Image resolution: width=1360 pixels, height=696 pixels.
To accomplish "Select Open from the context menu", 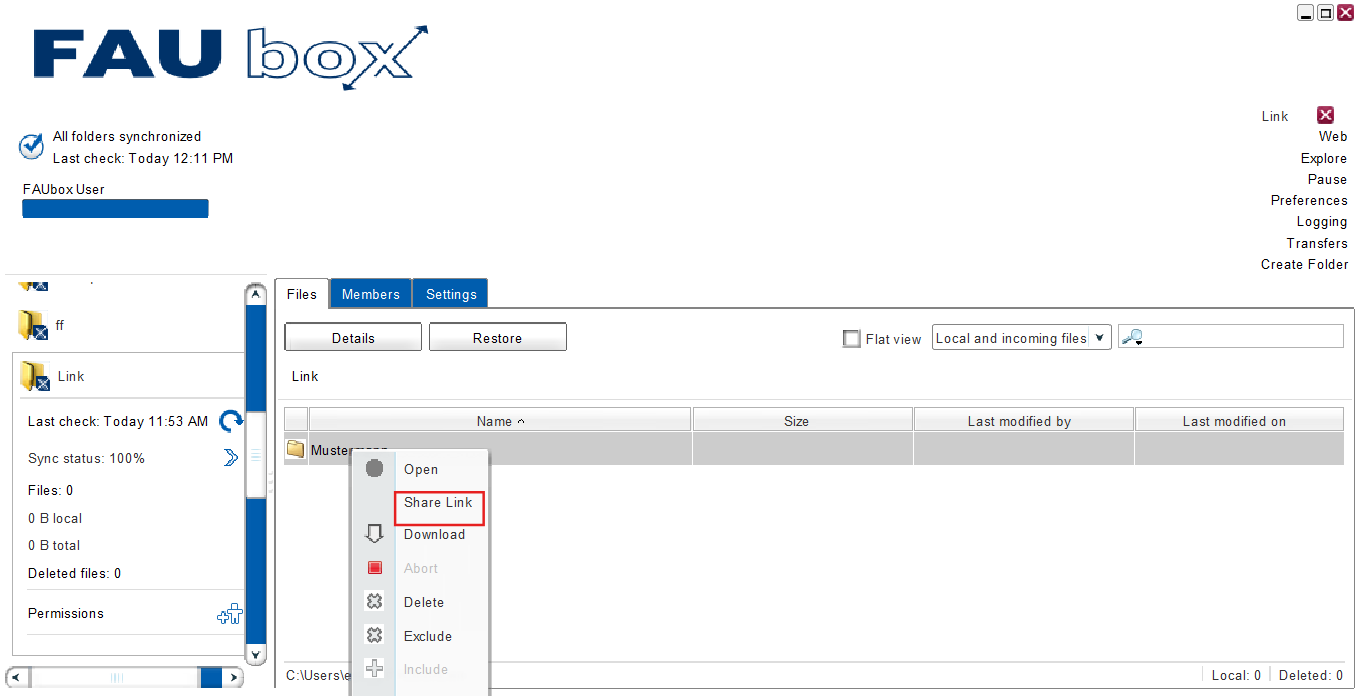I will [x=421, y=469].
